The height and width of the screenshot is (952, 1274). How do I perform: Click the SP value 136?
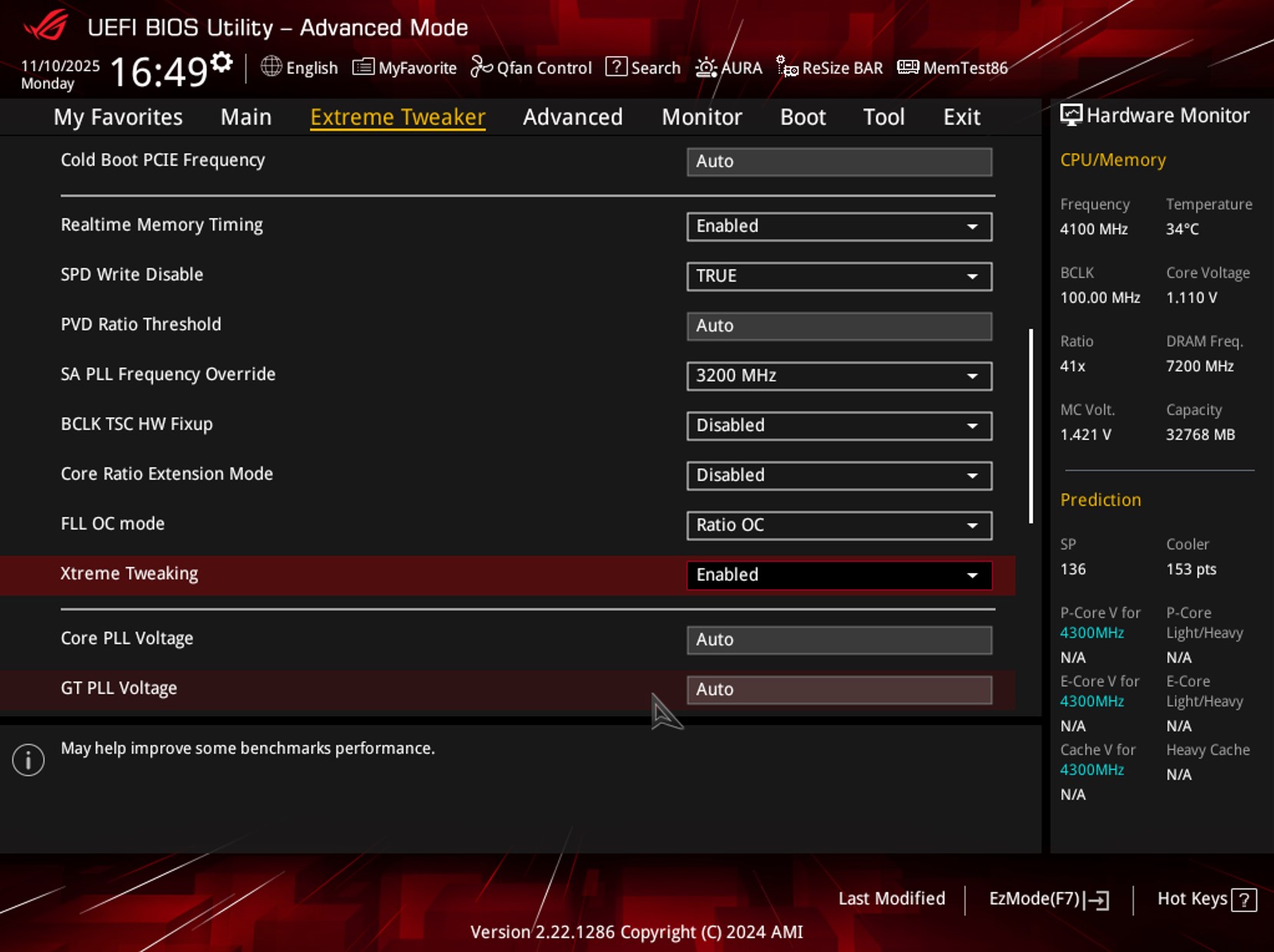[x=1073, y=569]
